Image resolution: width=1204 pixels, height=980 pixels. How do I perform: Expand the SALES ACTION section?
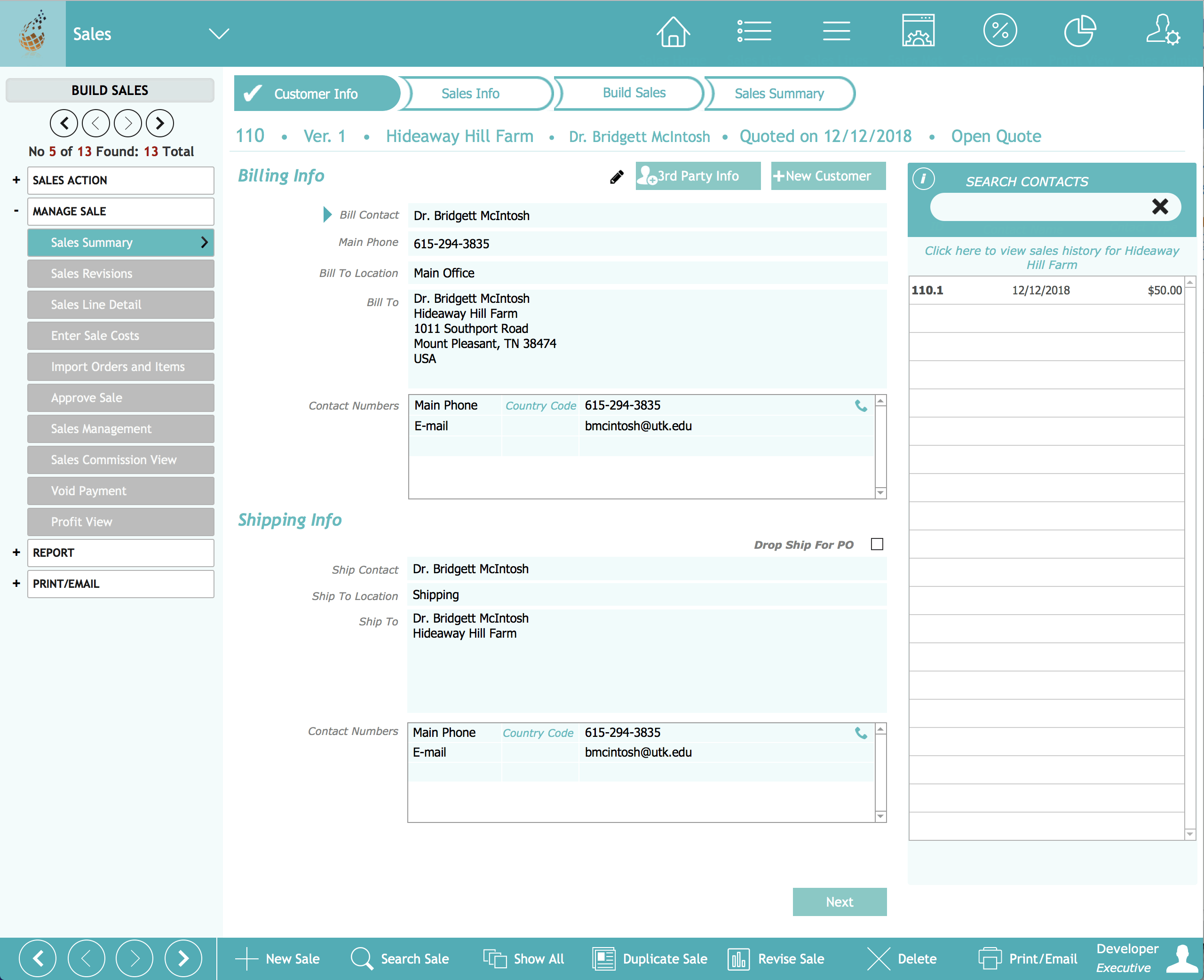pos(16,180)
